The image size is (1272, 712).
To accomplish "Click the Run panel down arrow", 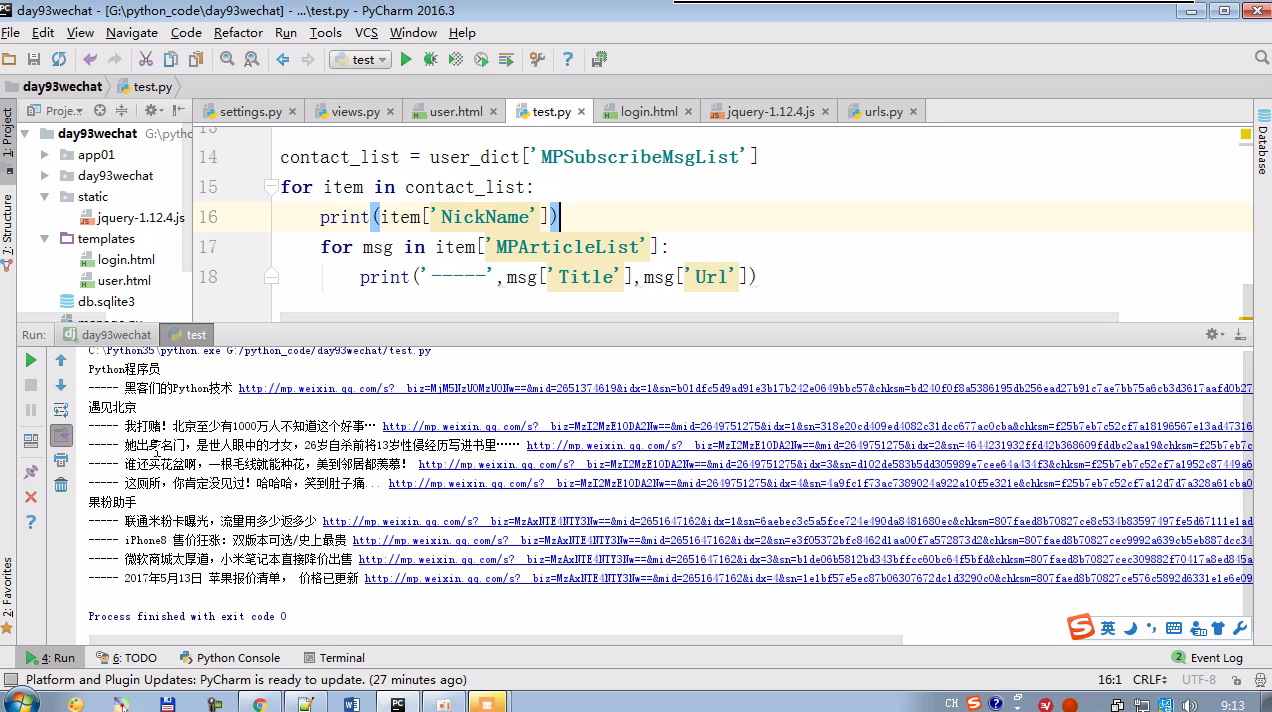I will click(61, 385).
